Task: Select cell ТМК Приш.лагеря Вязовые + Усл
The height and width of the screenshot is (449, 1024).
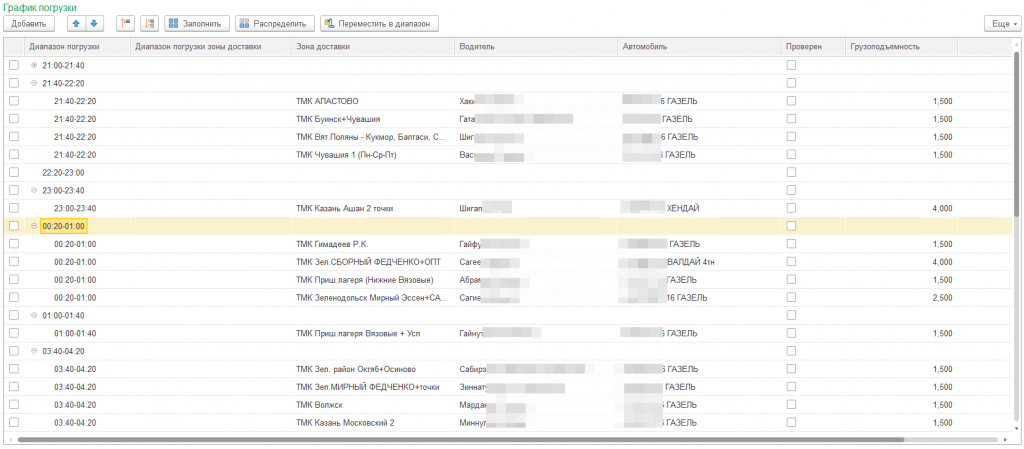Action: pyautogui.click(x=373, y=333)
